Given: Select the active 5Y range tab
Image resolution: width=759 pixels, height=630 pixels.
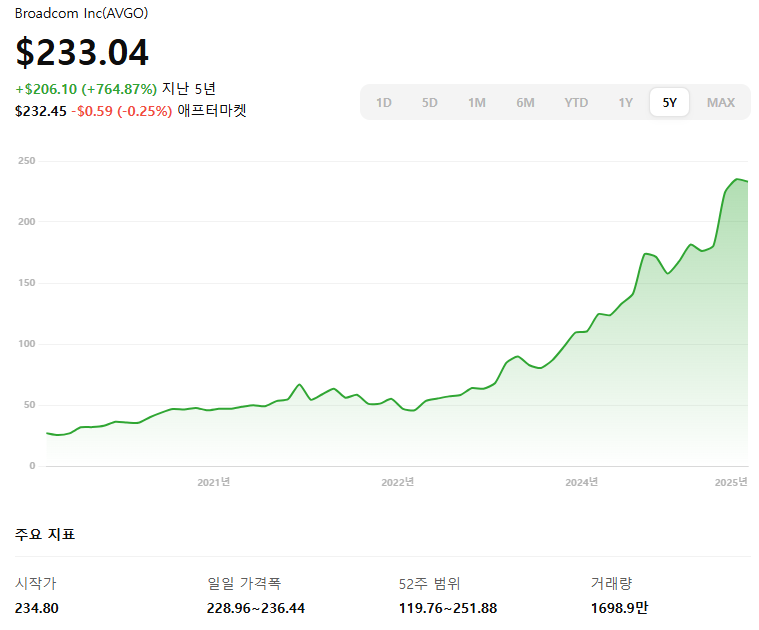Looking at the screenshot, I should [669, 102].
